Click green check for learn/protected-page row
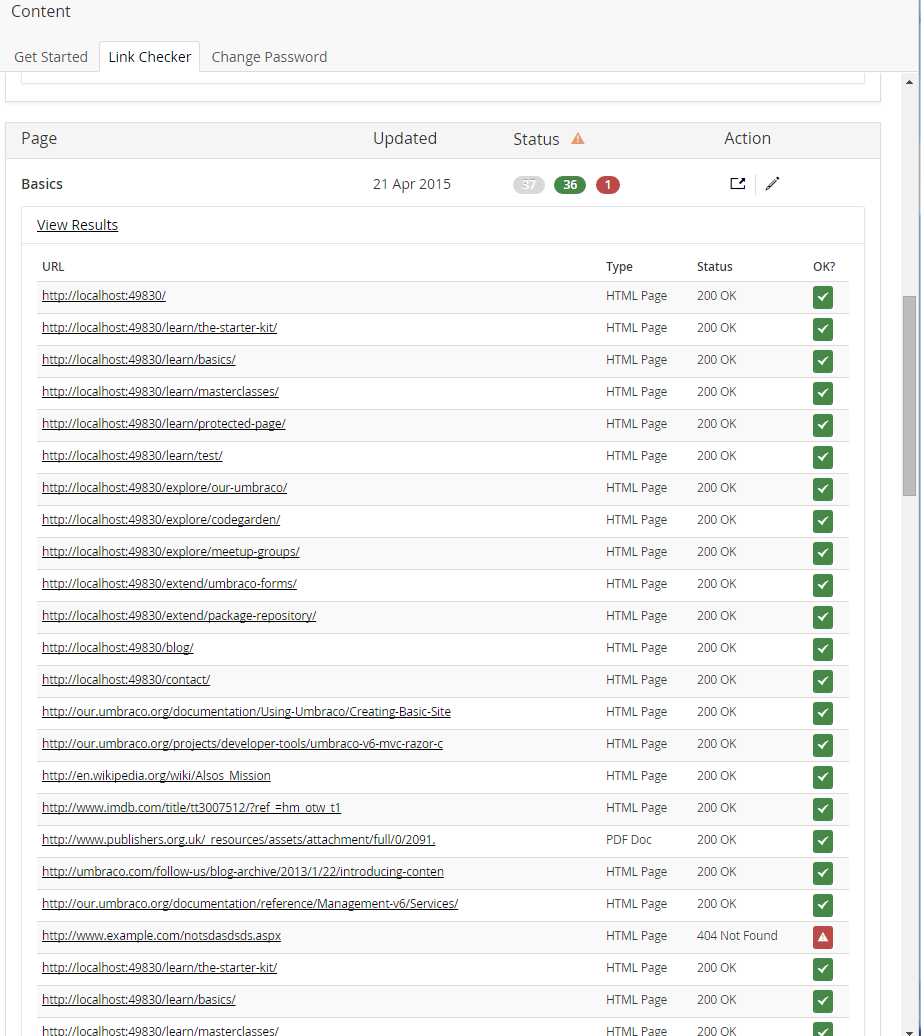 click(x=823, y=426)
